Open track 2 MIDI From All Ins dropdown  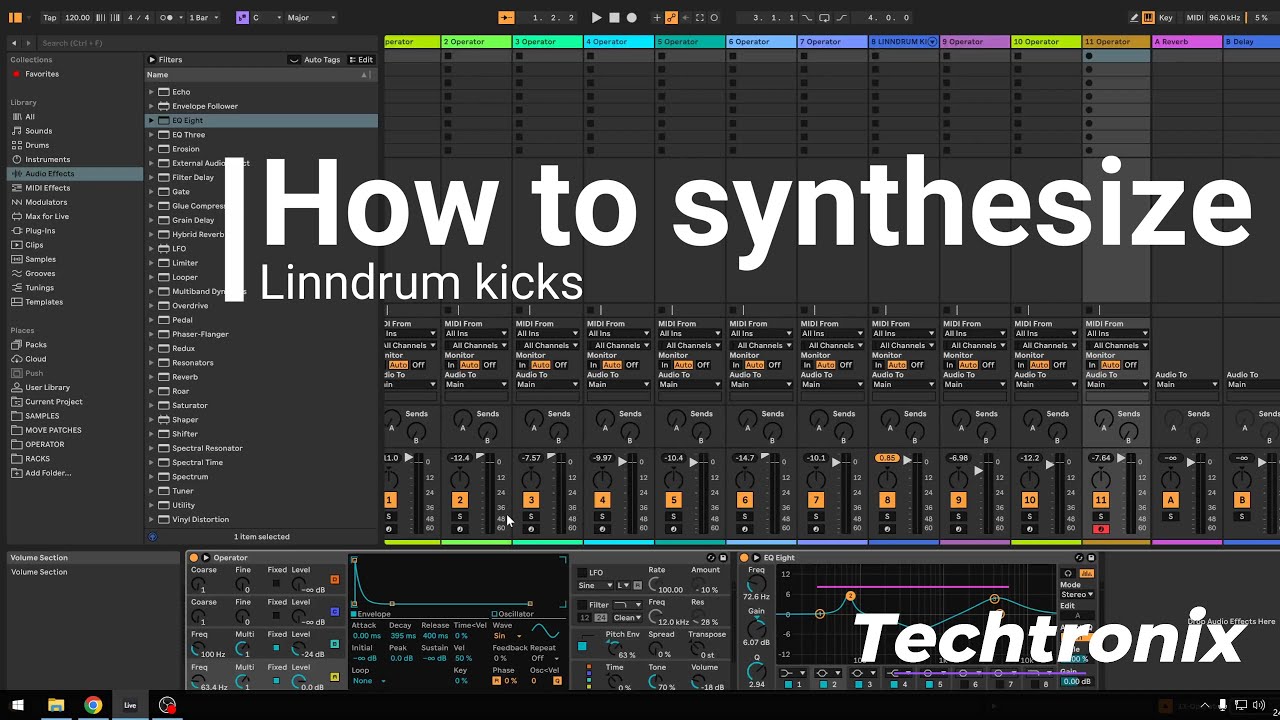(x=476, y=334)
